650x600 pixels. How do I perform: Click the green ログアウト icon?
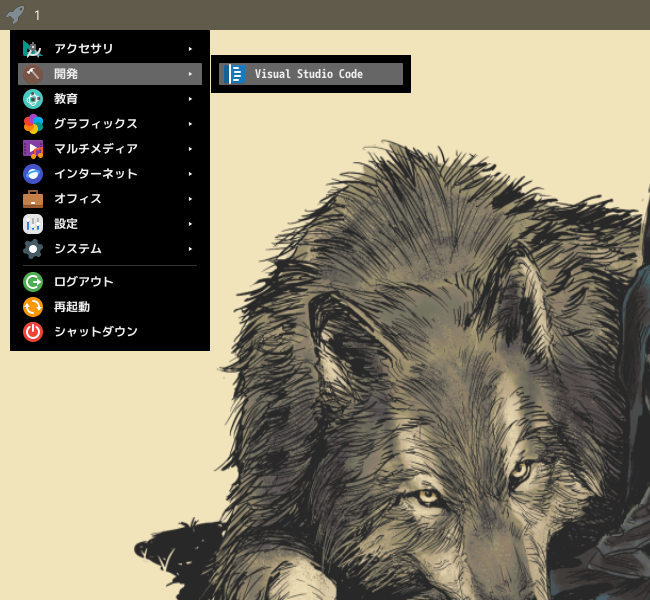[x=33, y=282]
